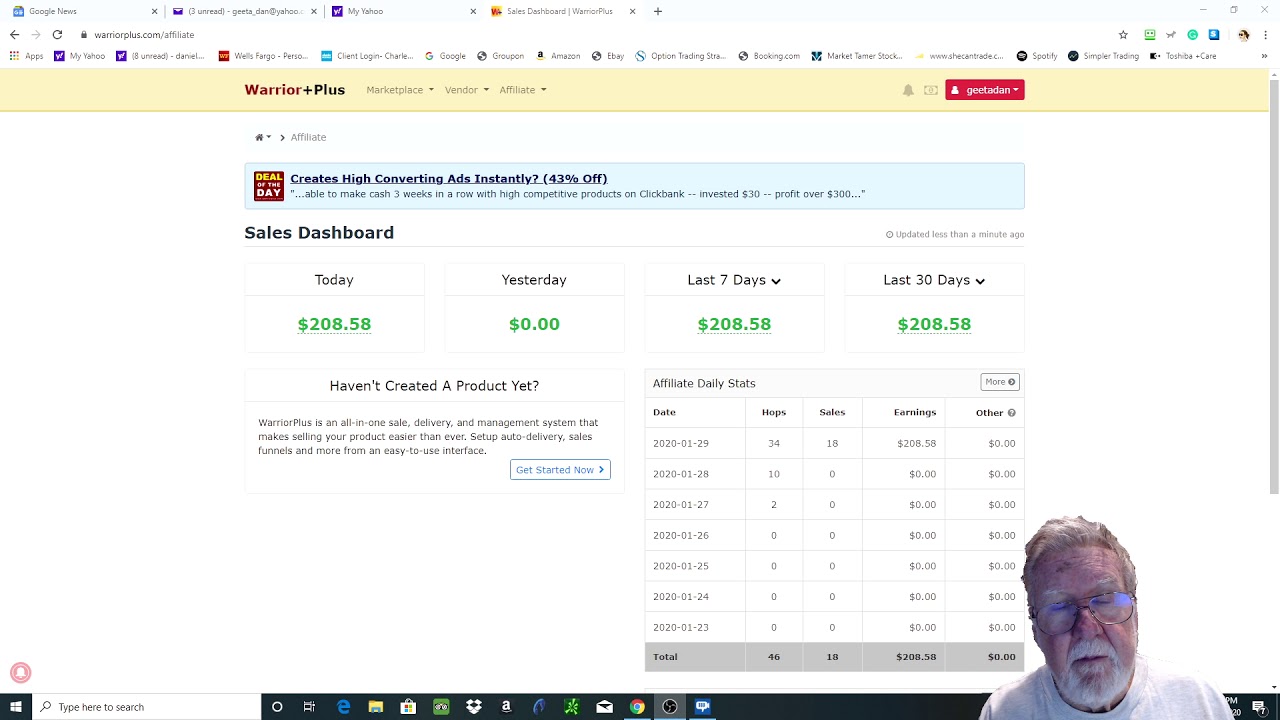Click the page vertical scrollbar
The image size is (1280, 720).
coord(1274,285)
